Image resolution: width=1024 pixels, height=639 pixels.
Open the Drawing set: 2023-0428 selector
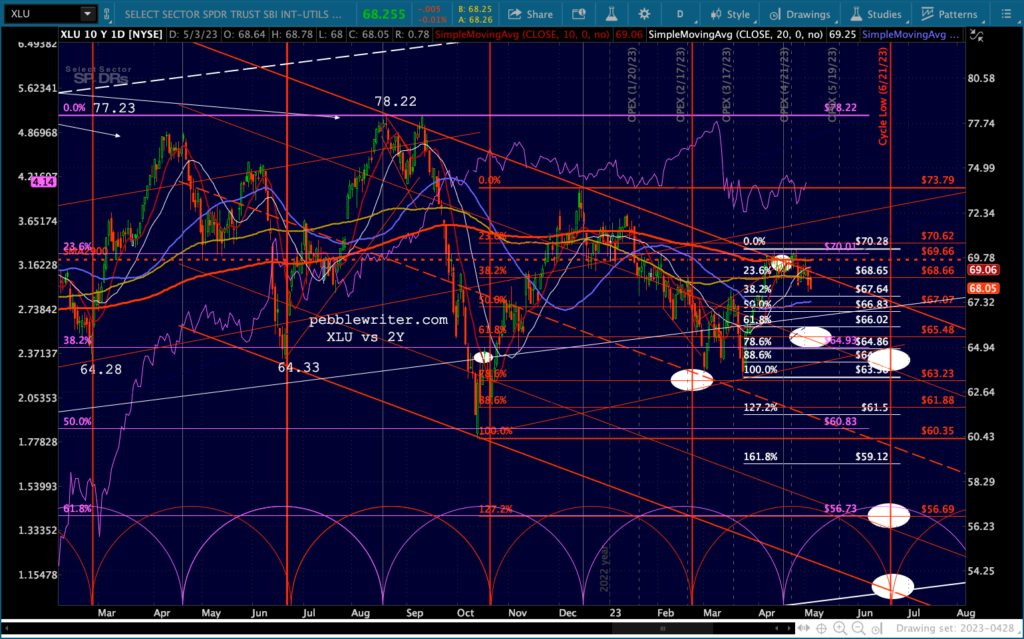(955, 629)
